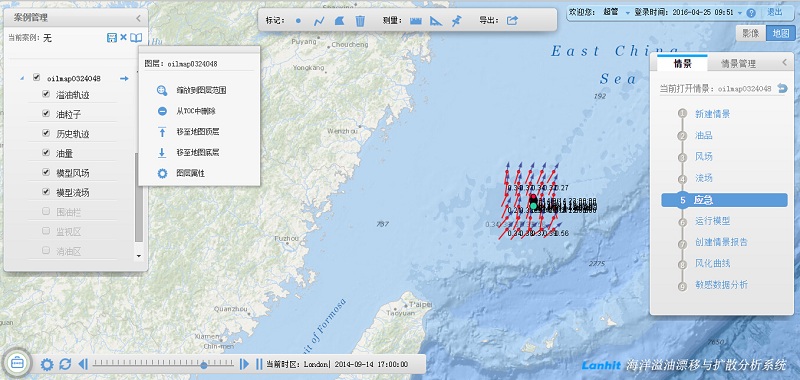This screenshot has width=800, height=380.
Task: Click the layer properties gear icon
Action: click(162, 173)
